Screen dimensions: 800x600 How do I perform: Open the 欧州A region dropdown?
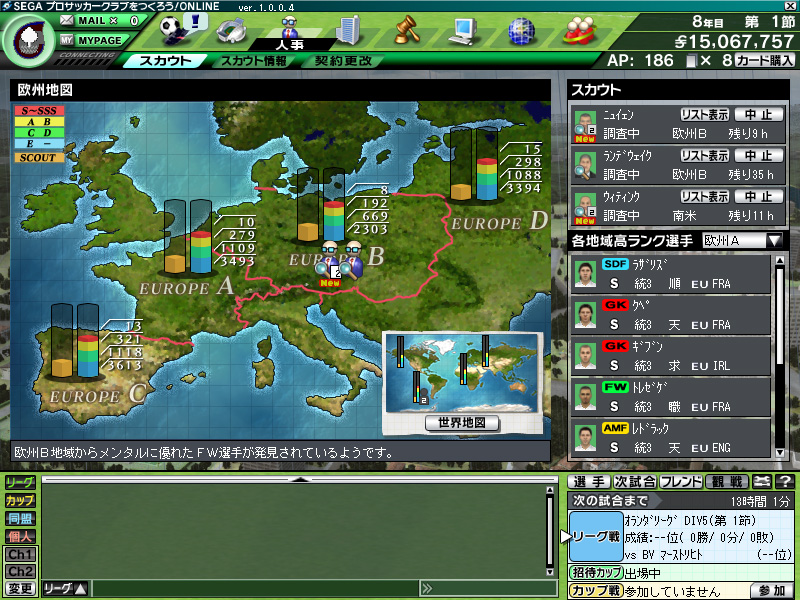coord(742,240)
